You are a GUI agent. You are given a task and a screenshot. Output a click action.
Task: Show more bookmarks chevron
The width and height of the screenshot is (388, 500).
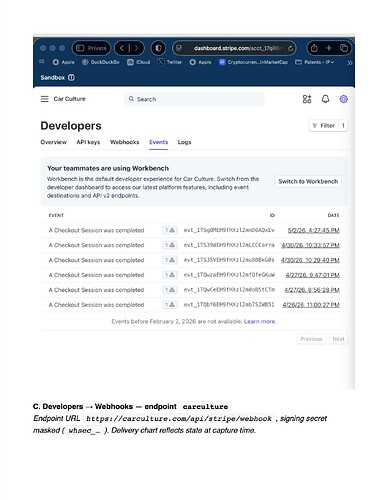pyautogui.click(x=349, y=63)
